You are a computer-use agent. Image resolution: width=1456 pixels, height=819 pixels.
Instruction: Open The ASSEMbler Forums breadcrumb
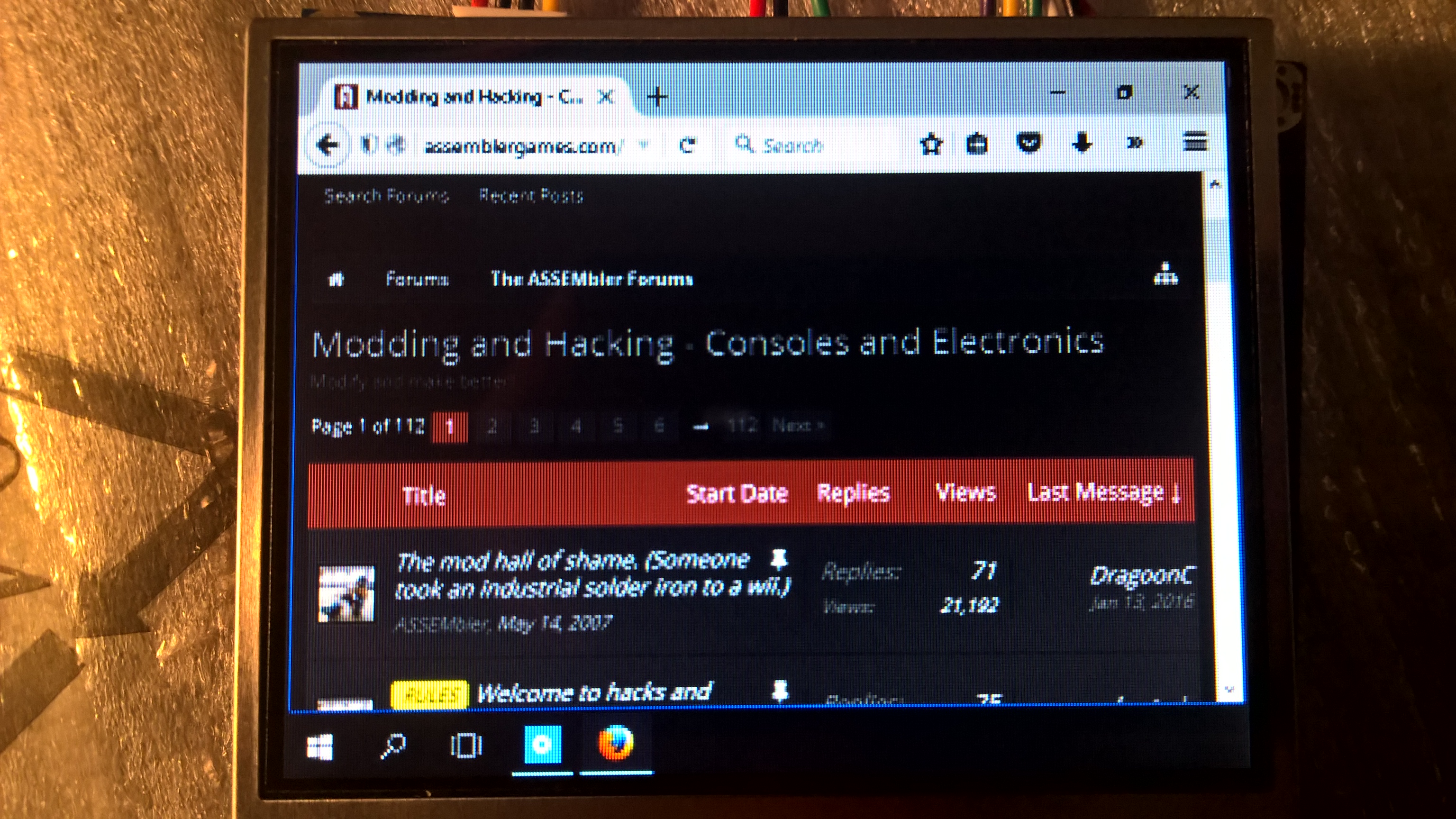pyautogui.click(x=592, y=279)
